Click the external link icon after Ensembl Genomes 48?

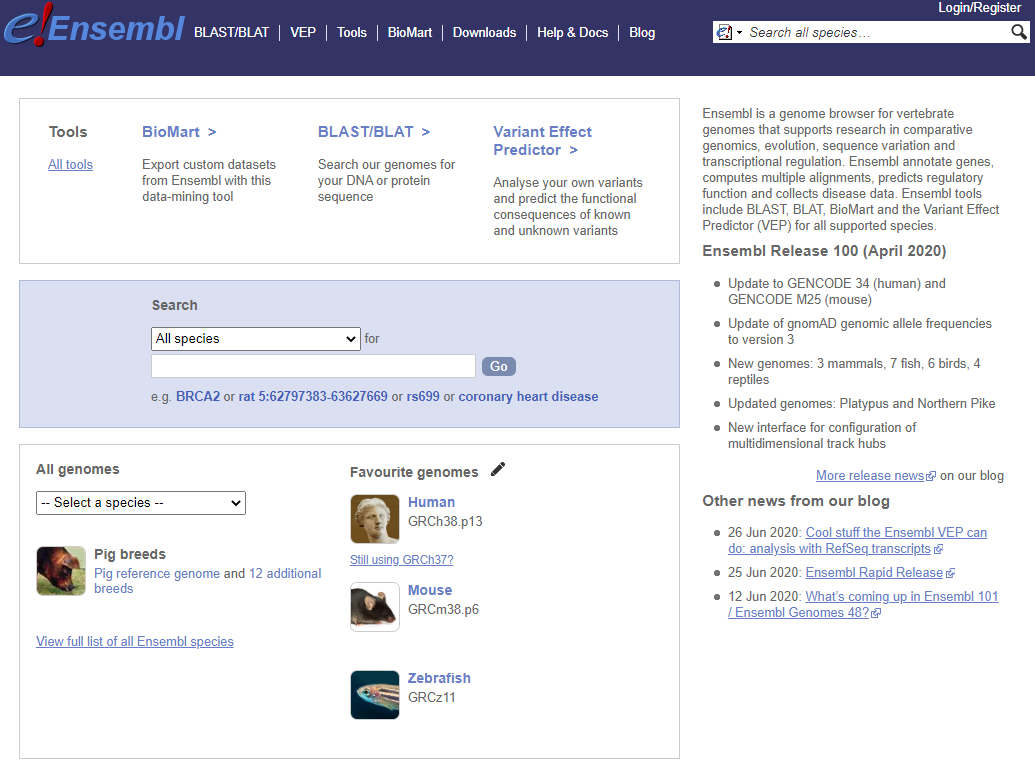pos(876,613)
